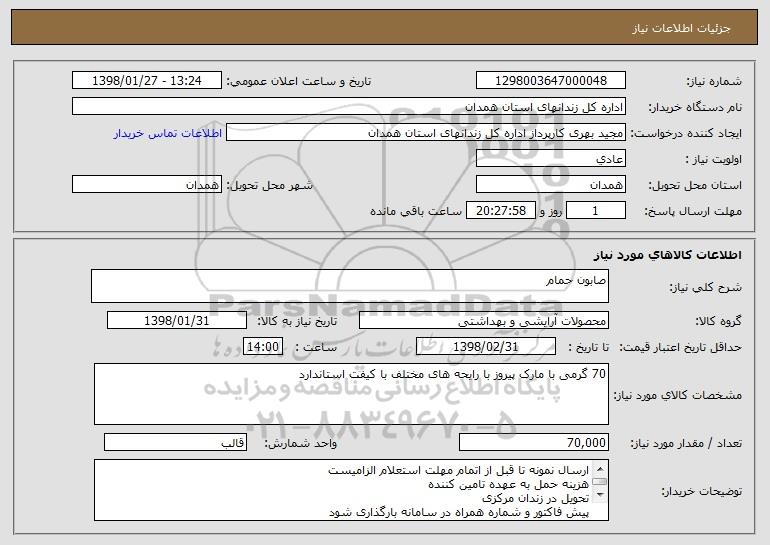Click the label شماره نیاز
The height and width of the screenshot is (545, 770).
click(x=714, y=81)
